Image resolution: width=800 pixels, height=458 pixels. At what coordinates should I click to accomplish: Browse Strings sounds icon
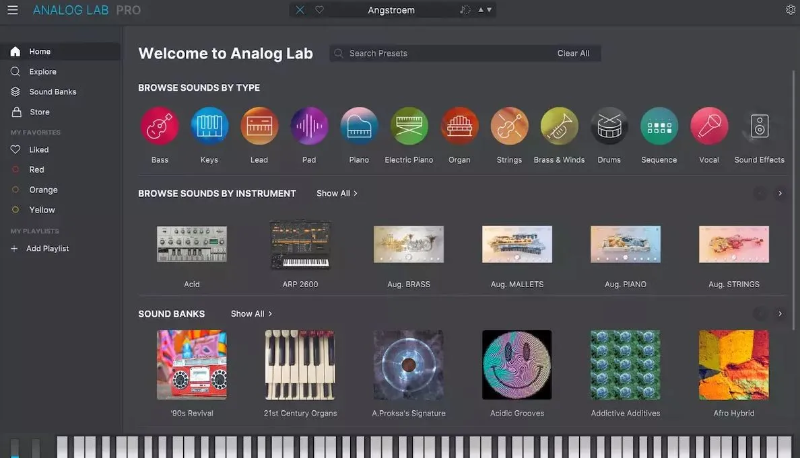pos(509,126)
